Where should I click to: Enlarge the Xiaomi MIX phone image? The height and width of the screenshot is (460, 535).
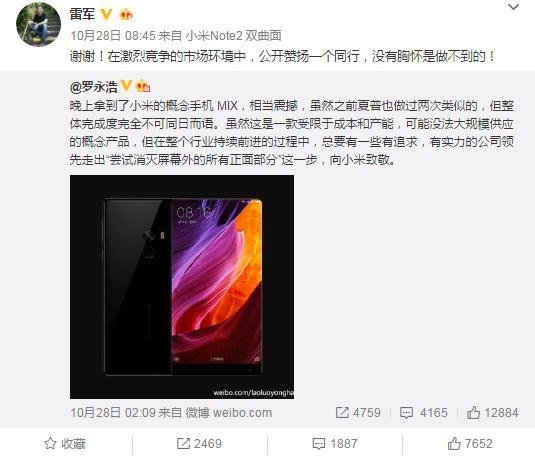182,287
